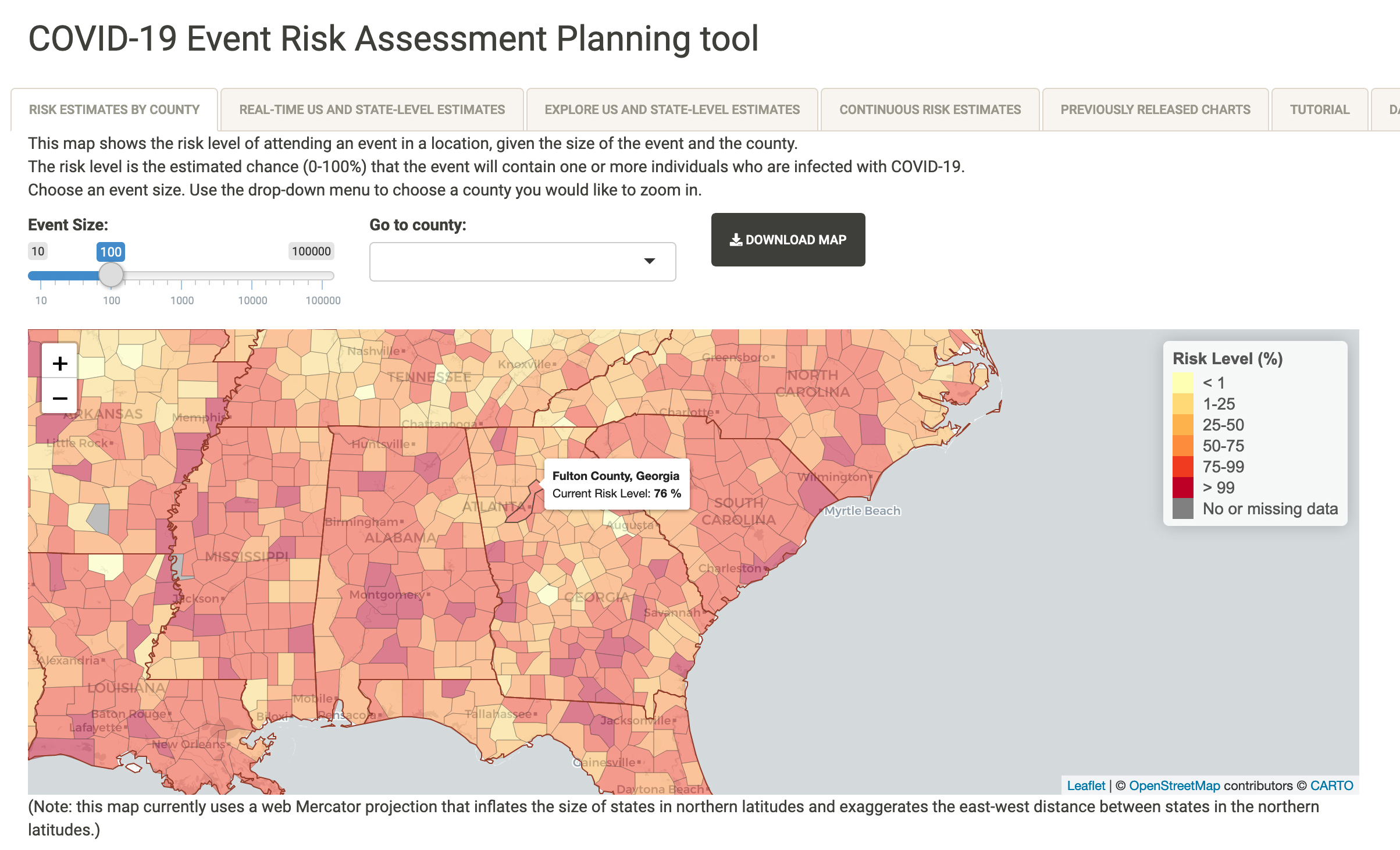Click the blue 100 event size label
The width and height of the screenshot is (1400, 850).
[111, 251]
